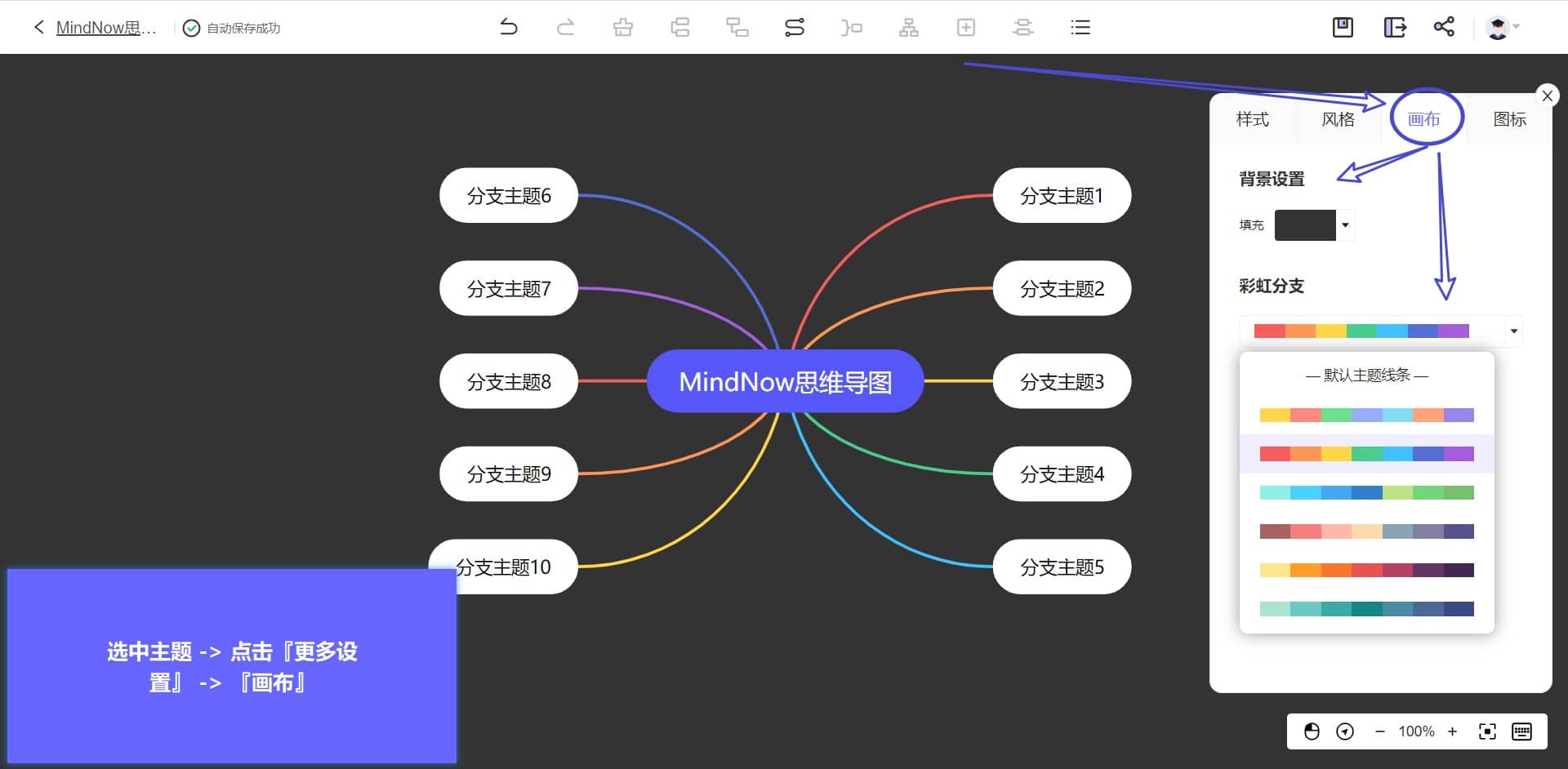The width and height of the screenshot is (1568, 769).
Task: Click the dark 填充 color swatch
Action: tap(1305, 225)
